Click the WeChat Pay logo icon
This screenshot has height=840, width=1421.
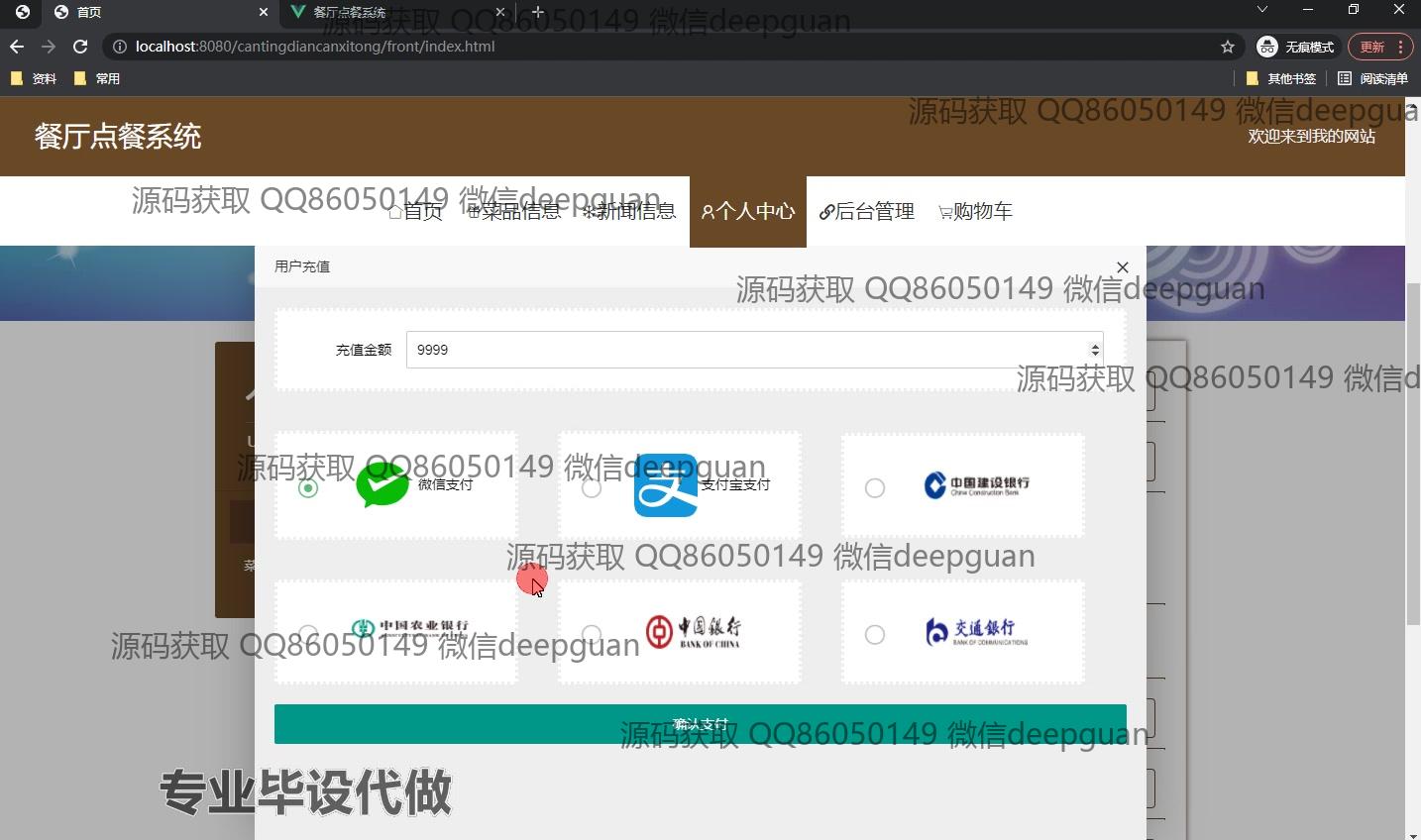(383, 485)
